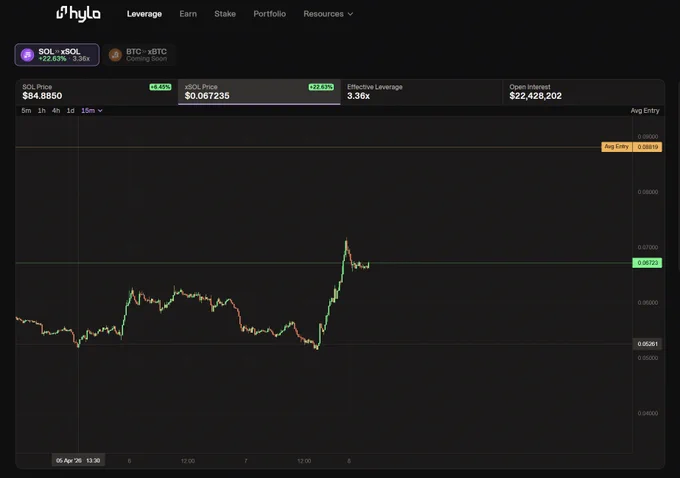The width and height of the screenshot is (680, 478).
Task: Click the 0.04000 price axis label
Action: click(647, 413)
